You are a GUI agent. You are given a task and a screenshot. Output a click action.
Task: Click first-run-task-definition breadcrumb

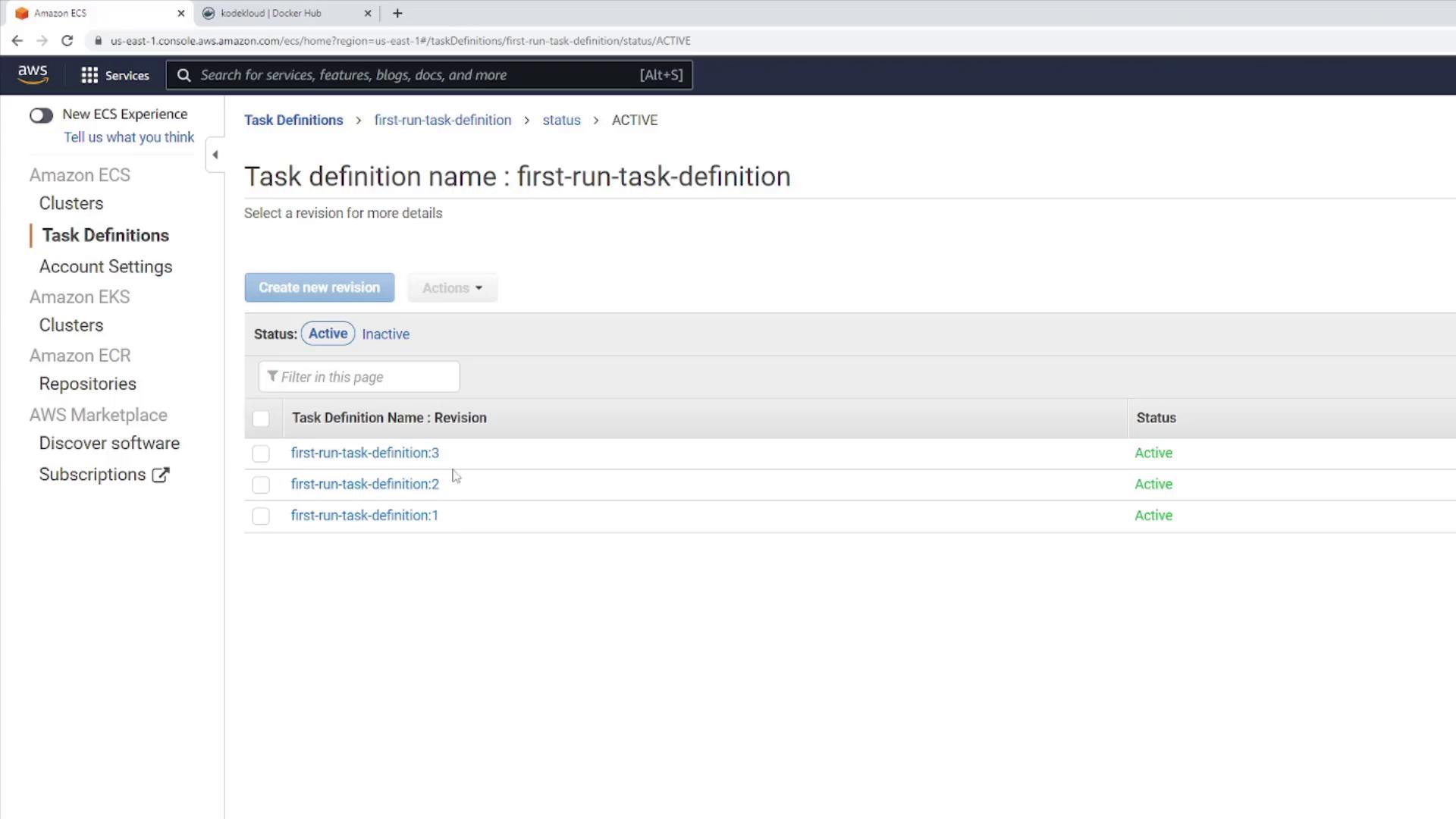pyautogui.click(x=443, y=120)
